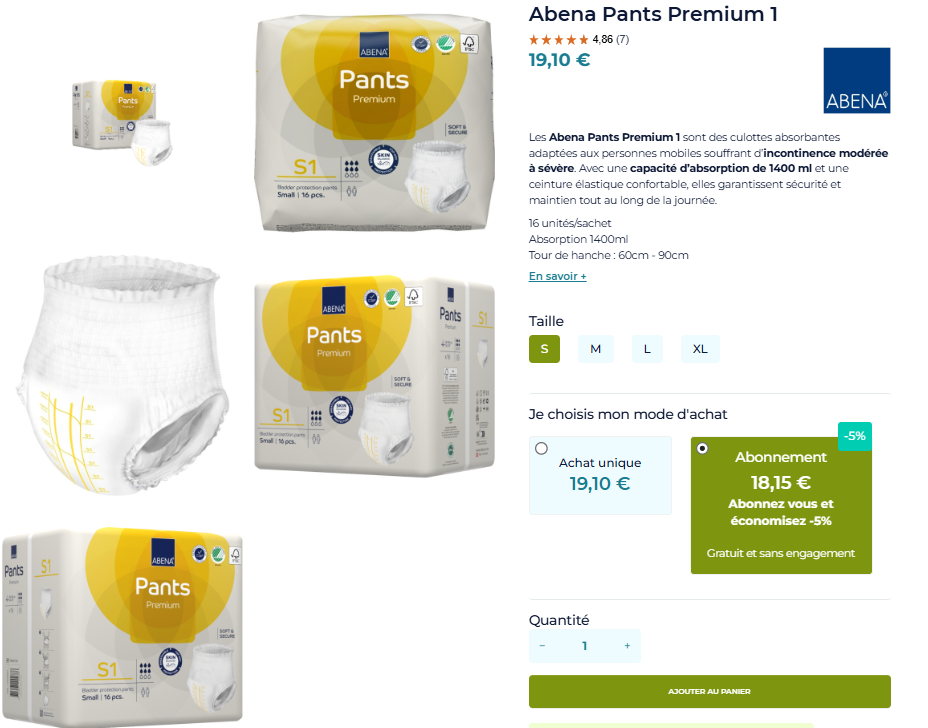The width and height of the screenshot is (928, 728).
Task: Choose size L option
Action: 647,349
